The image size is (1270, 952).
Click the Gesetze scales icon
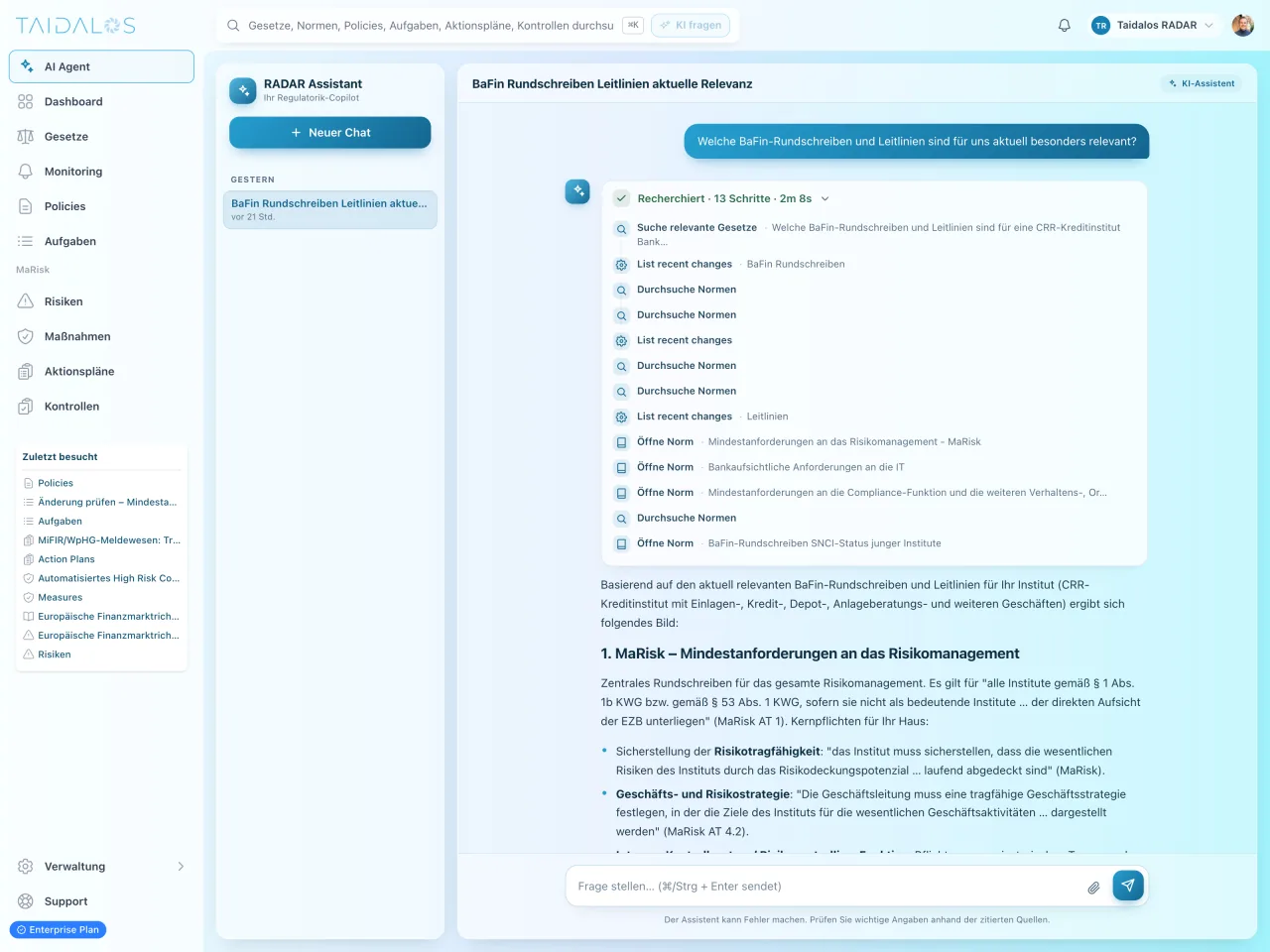point(26,137)
